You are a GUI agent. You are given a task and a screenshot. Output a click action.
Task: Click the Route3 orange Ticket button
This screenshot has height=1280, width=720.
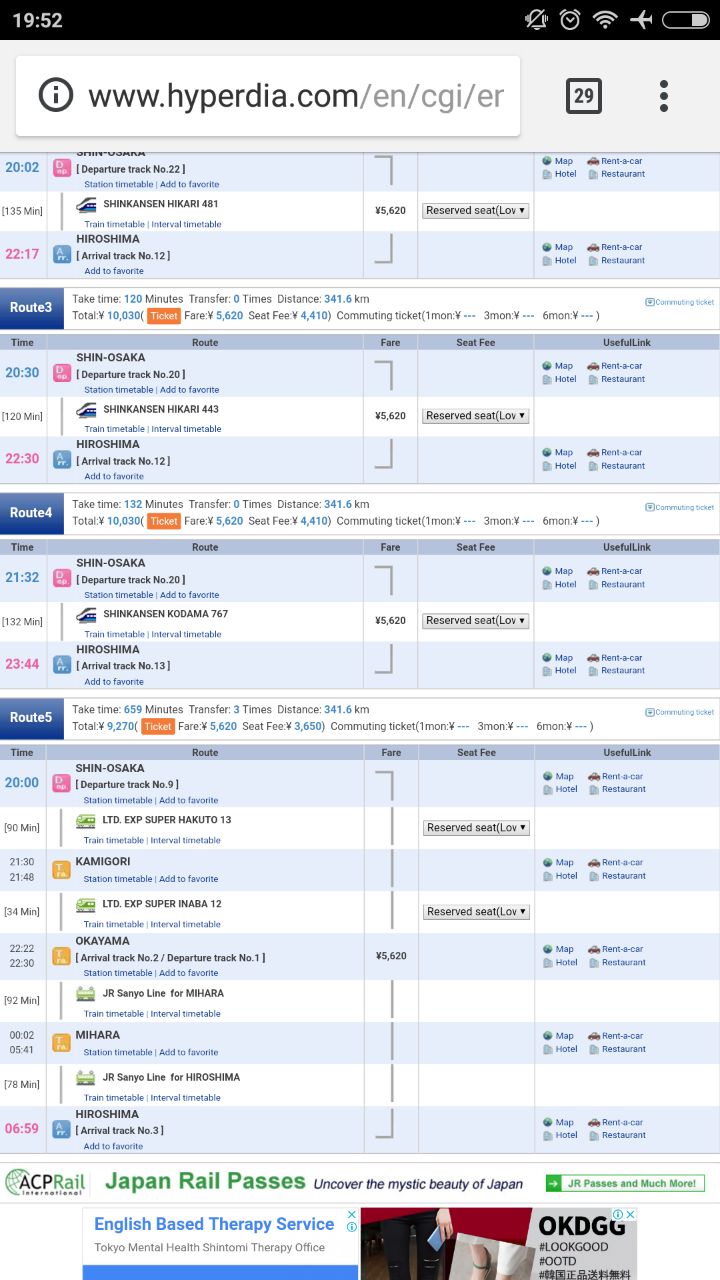coord(164,315)
